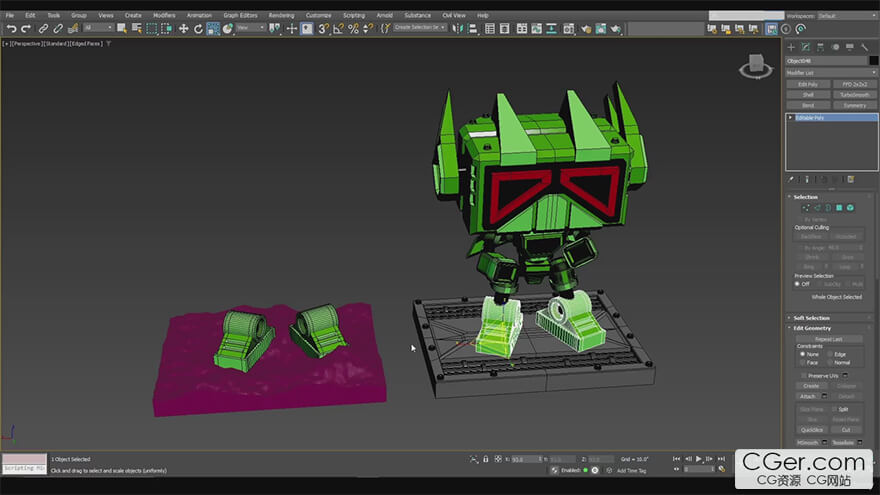Expand the Editable Poly stack entry
880x495 pixels.
791,117
